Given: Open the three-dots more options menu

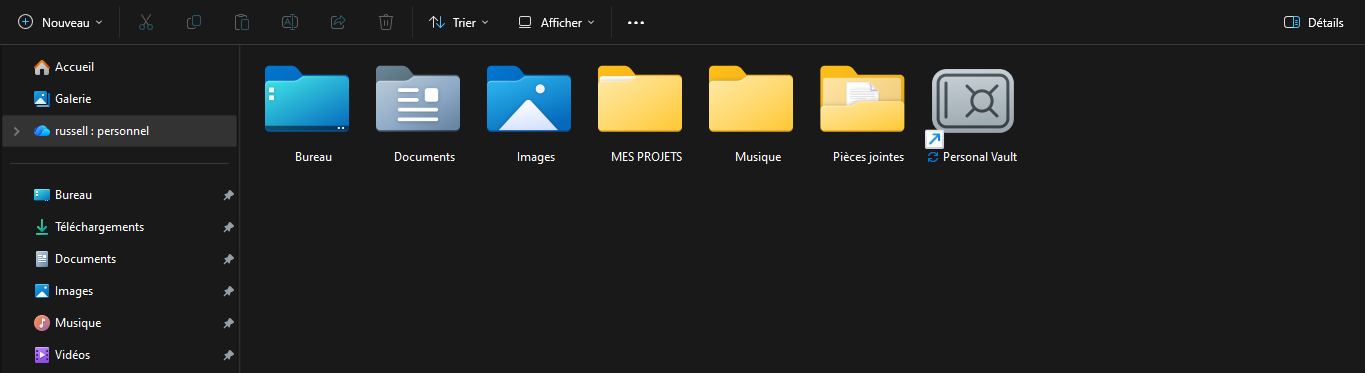Looking at the screenshot, I should click(636, 22).
